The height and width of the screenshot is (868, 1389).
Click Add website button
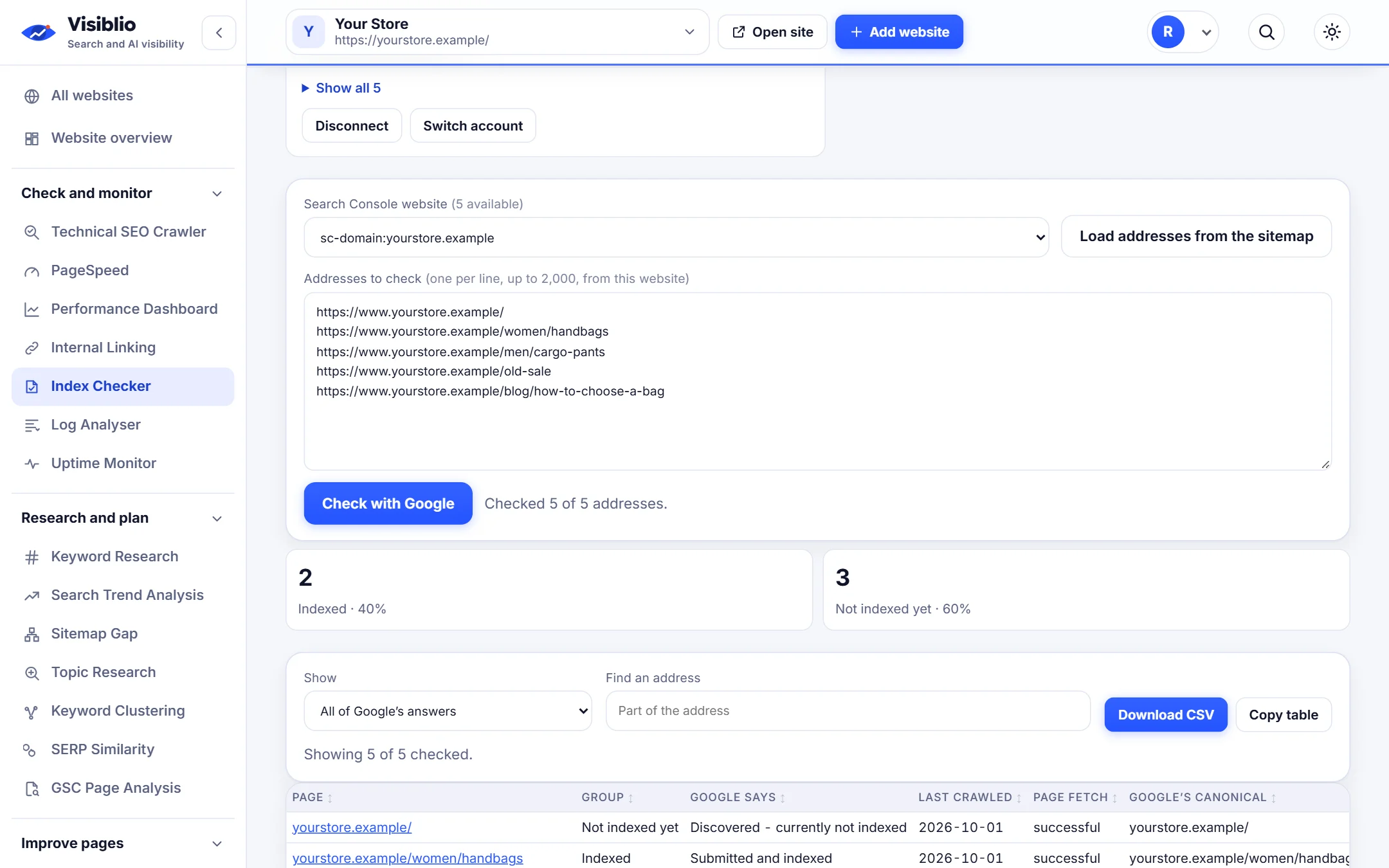tap(899, 32)
